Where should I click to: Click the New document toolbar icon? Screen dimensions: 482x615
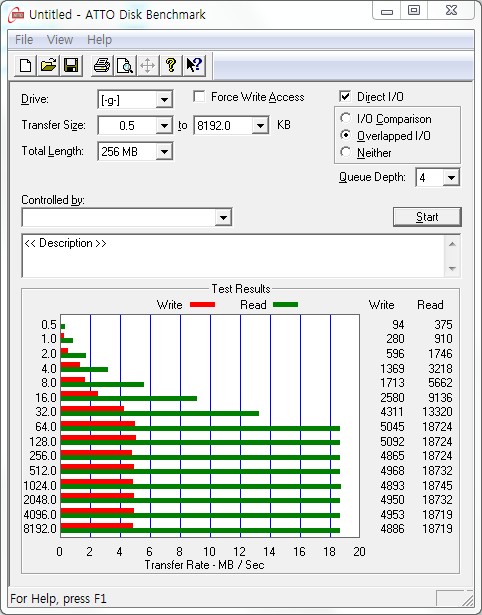(x=25, y=65)
